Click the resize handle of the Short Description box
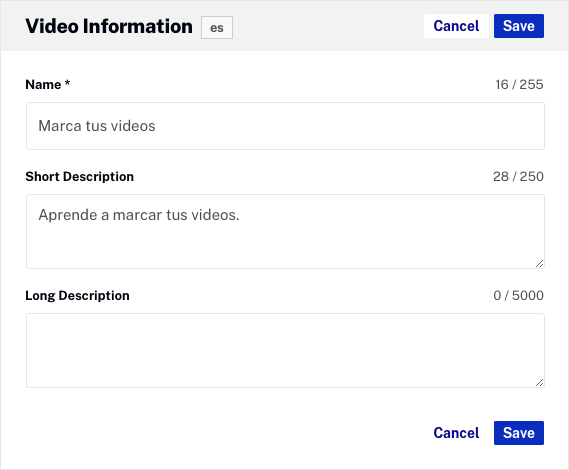This screenshot has height=470, width=569. pos(540,264)
